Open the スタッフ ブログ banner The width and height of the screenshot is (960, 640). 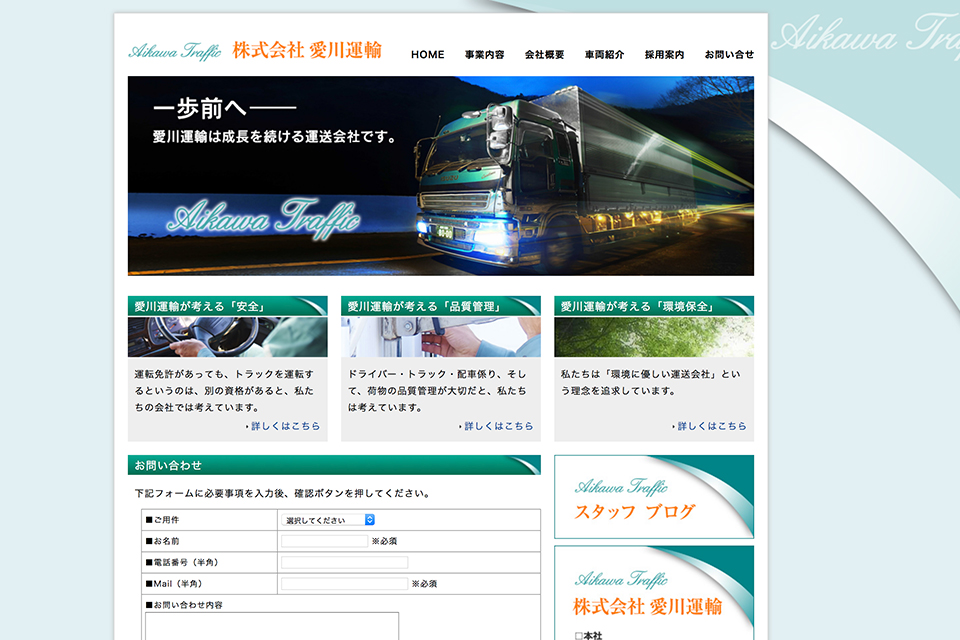654,497
